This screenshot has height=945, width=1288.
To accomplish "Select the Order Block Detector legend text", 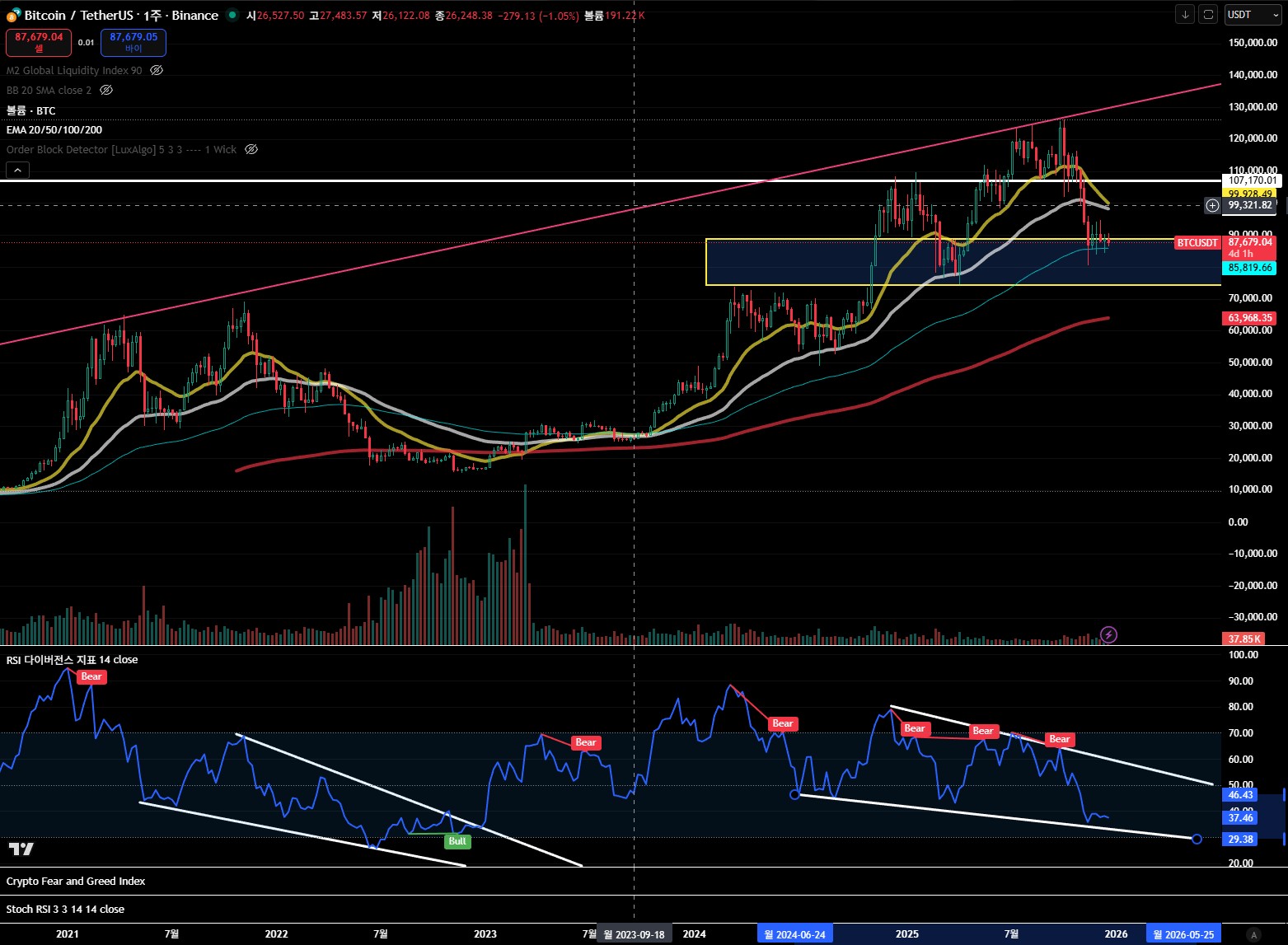I will [121, 150].
